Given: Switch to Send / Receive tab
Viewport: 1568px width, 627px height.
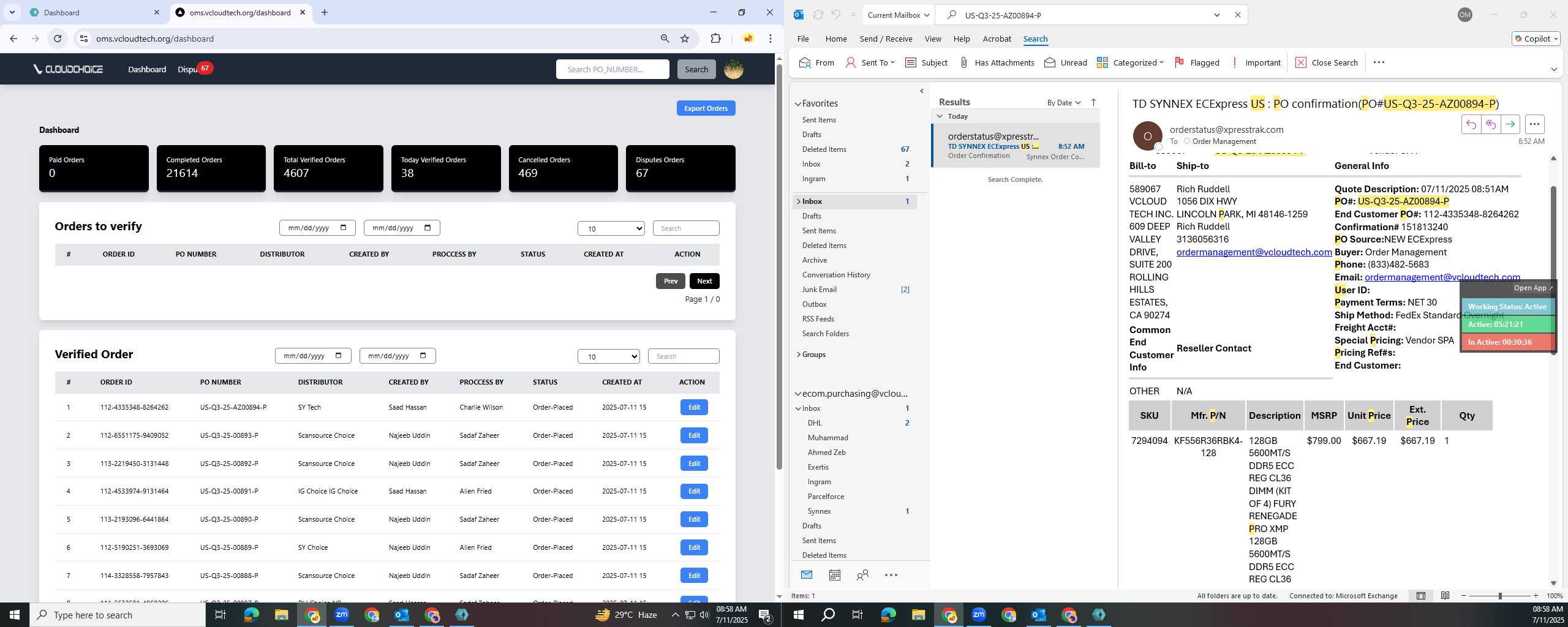Looking at the screenshot, I should 886,39.
